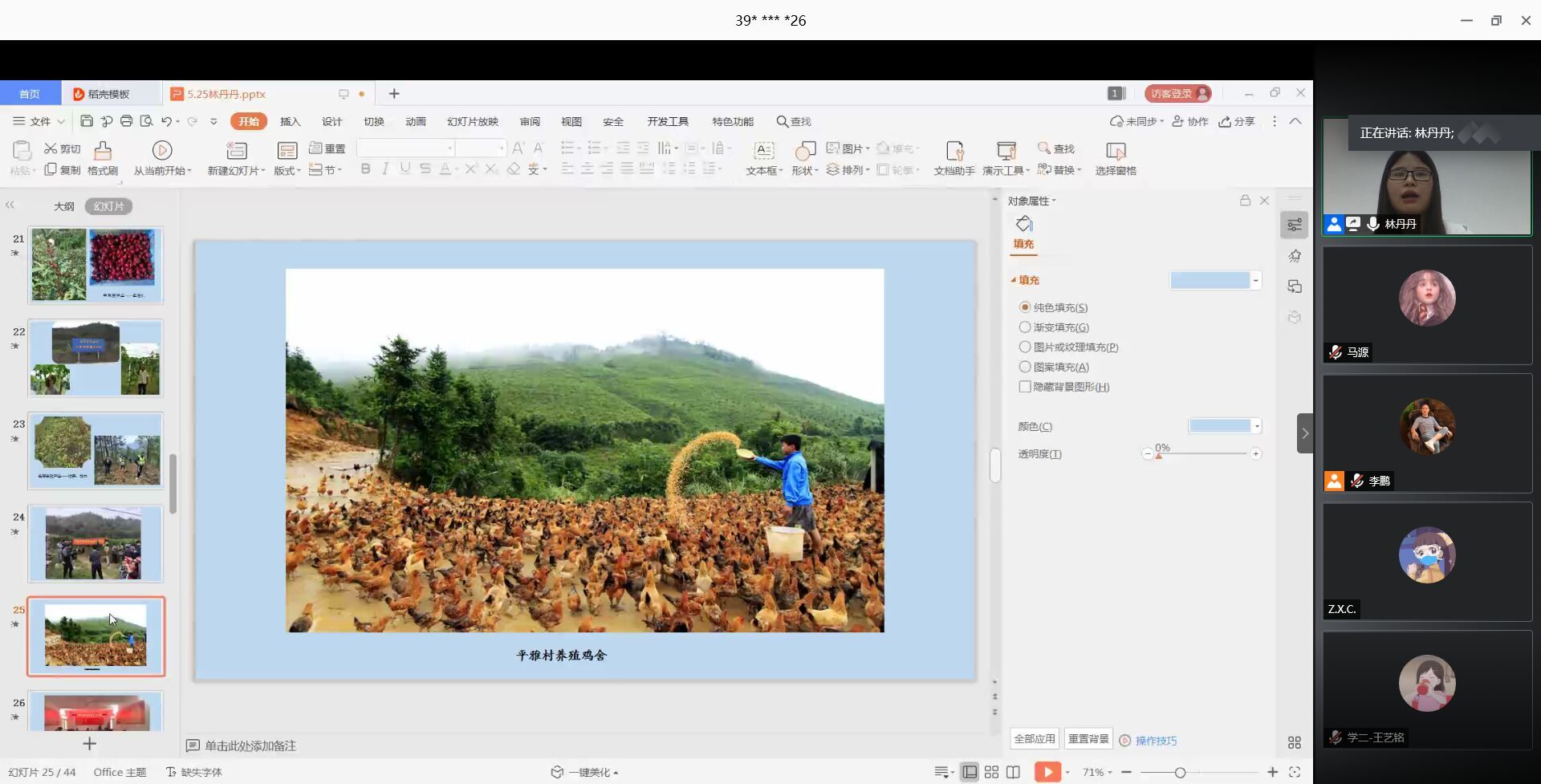
Task: Open the 插入 ribbon tab
Action: (x=290, y=121)
